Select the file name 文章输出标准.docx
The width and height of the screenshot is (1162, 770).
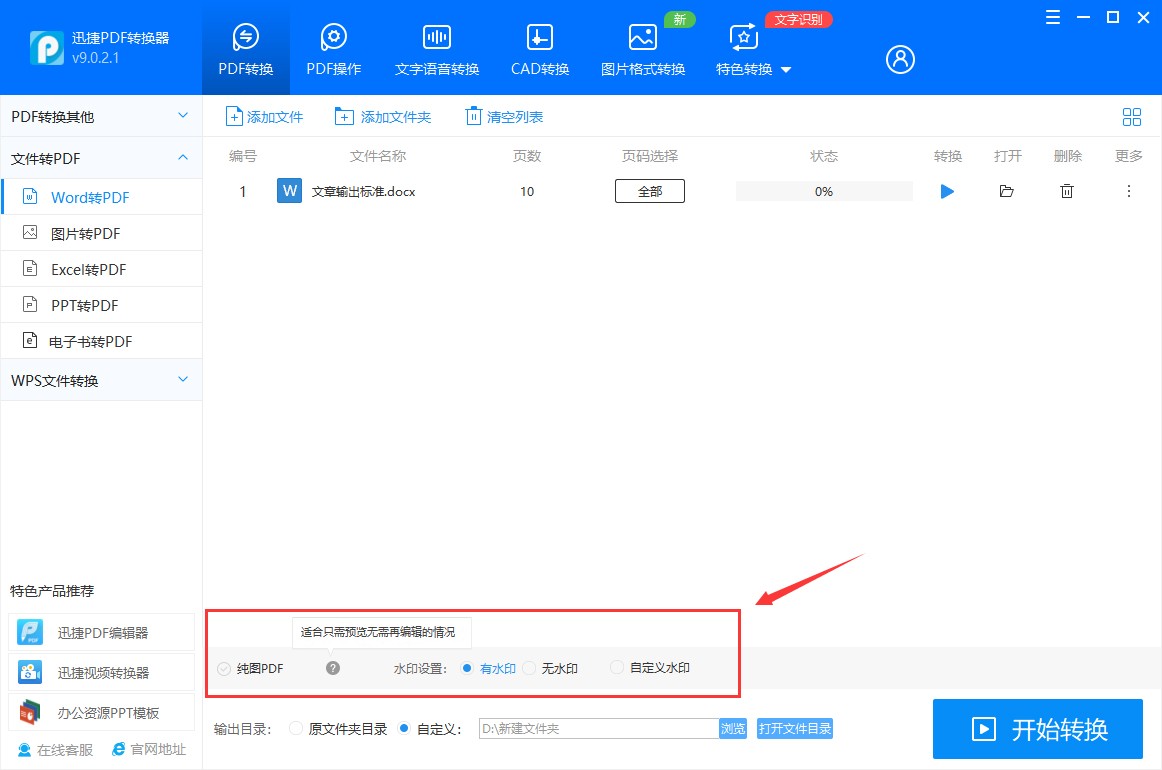[x=363, y=191]
